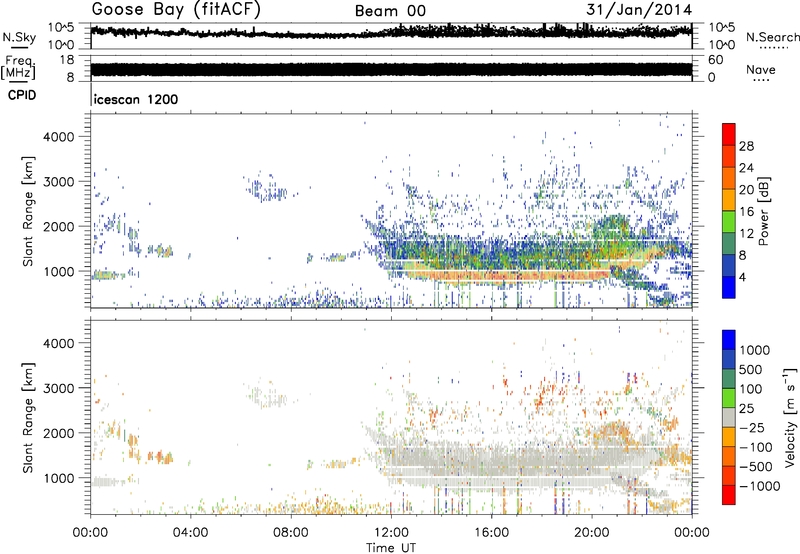The height and width of the screenshot is (554, 800).
Task: Click 'Slant Range [km]' label of velocity panel
Action: [x=28, y=417]
